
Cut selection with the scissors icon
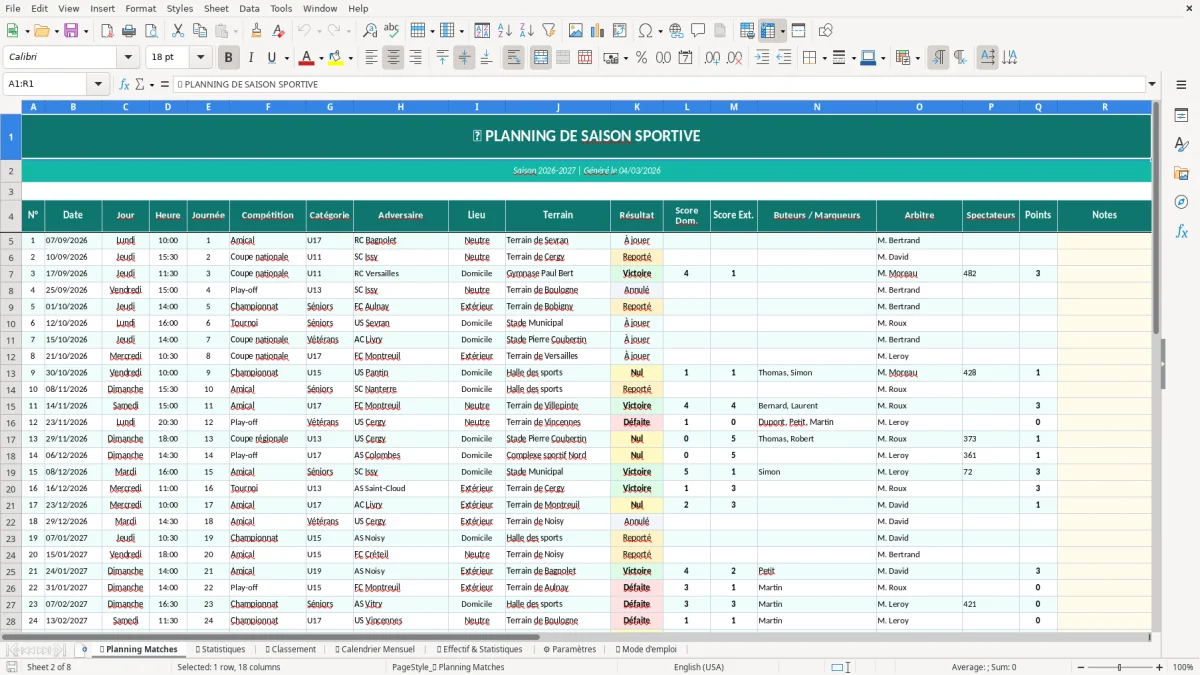point(178,31)
